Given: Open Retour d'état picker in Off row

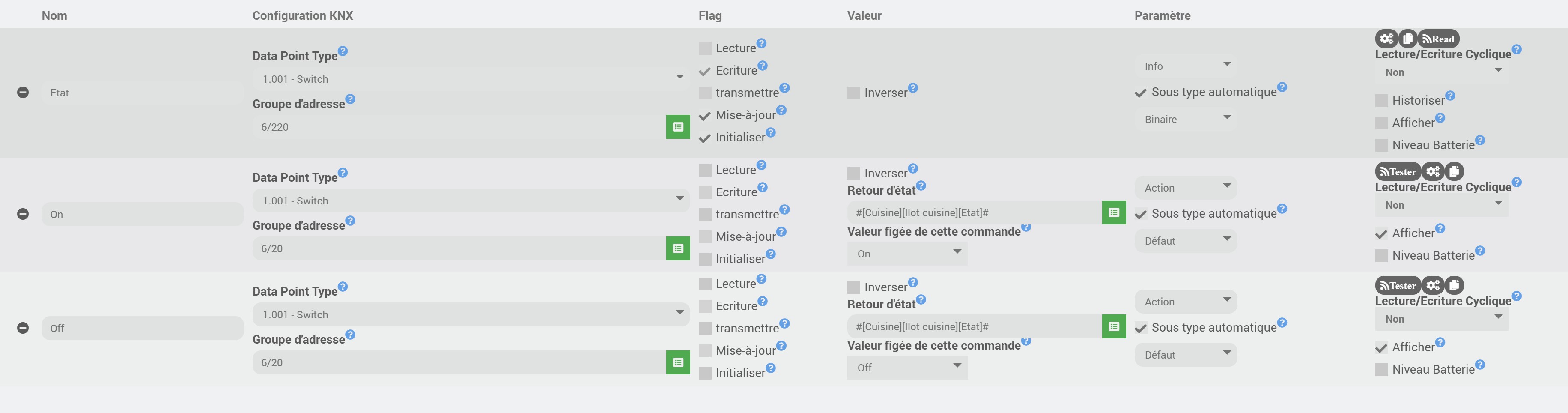Looking at the screenshot, I should [x=1113, y=326].
